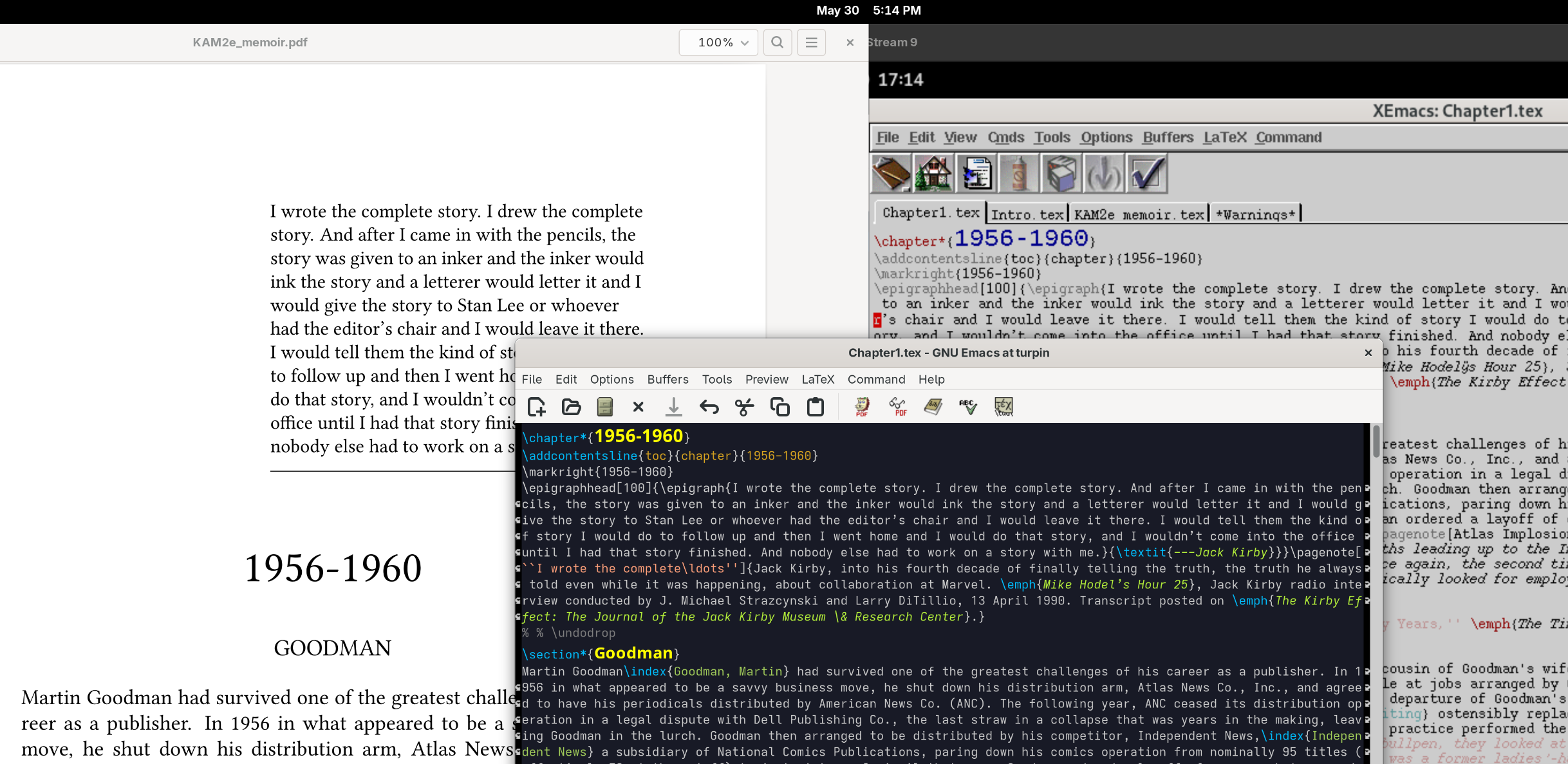Image resolution: width=1568 pixels, height=764 pixels.
Task: Click the ABC spell-check icon in GNU Emacs
Action: pyautogui.click(x=967, y=407)
